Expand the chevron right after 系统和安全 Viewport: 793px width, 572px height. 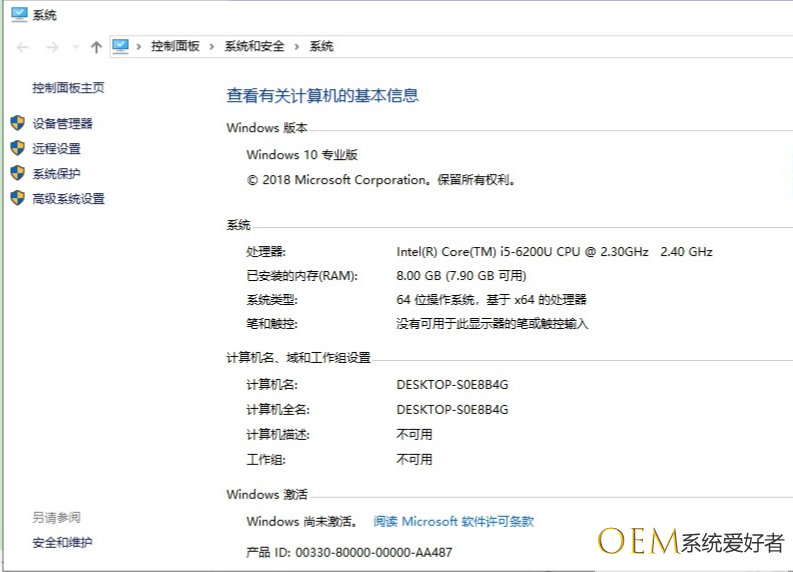point(298,47)
